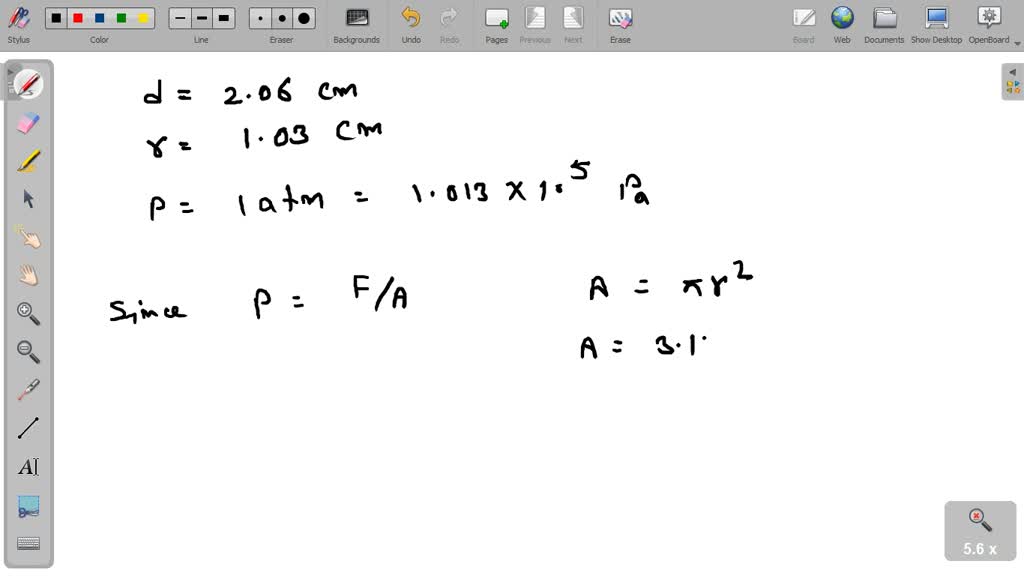Screen dimensions: 1024x576
Task: Choose the selection arrow tool
Action: coord(28,199)
